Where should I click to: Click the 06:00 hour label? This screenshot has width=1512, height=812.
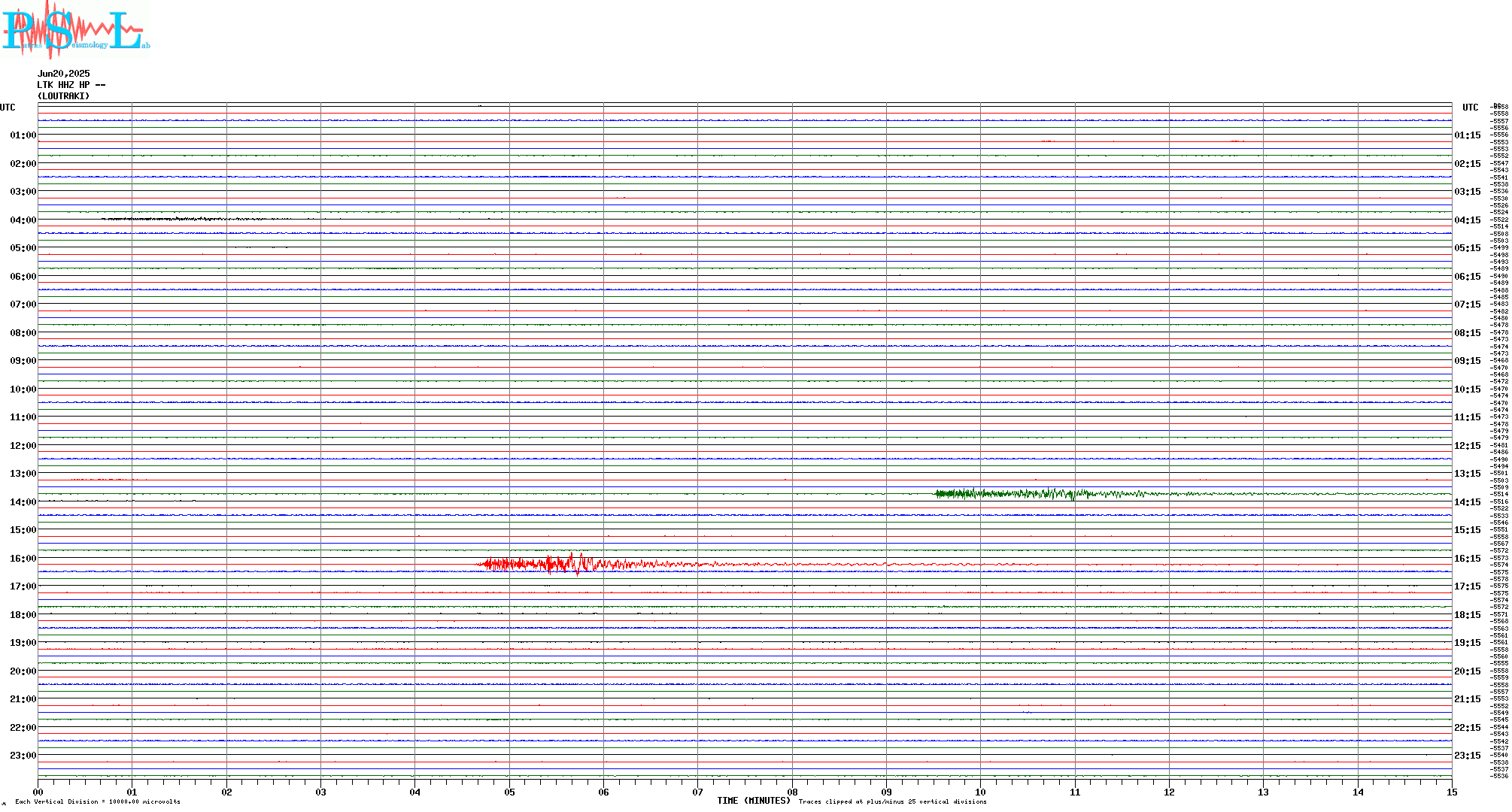point(23,277)
